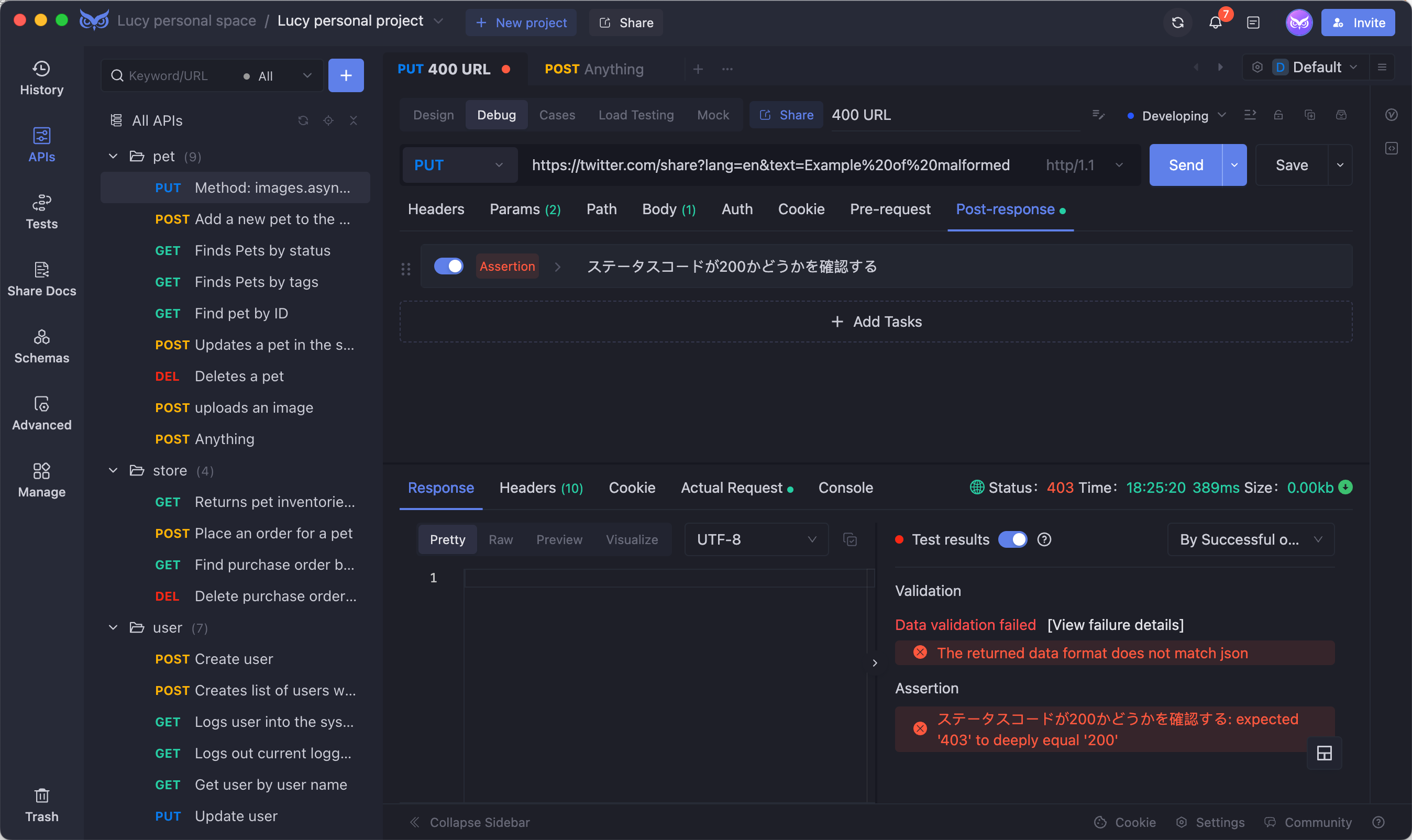
Task: Open the Body (1) tab
Action: [668, 209]
